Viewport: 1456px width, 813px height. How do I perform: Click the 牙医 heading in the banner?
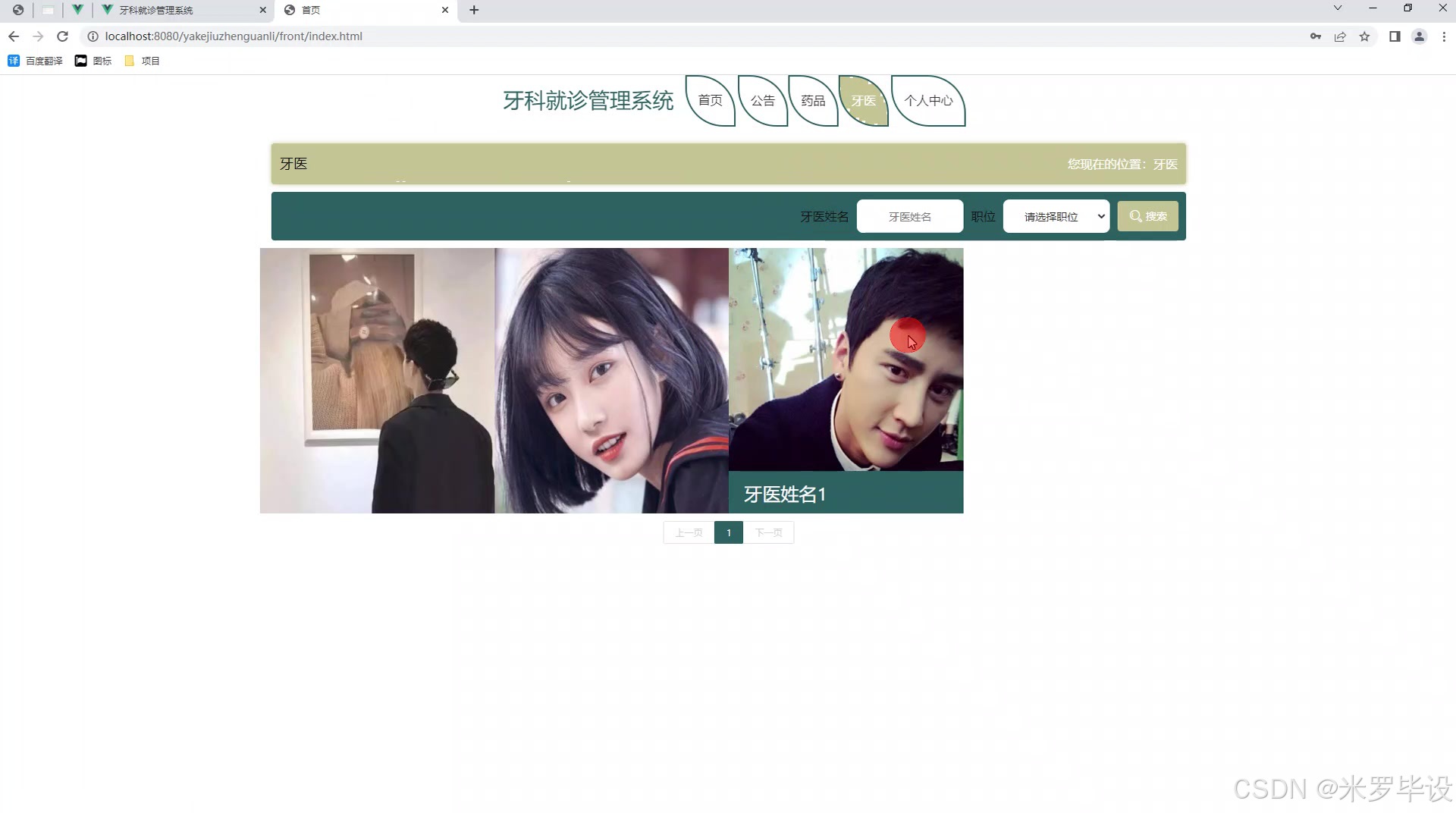tap(293, 164)
